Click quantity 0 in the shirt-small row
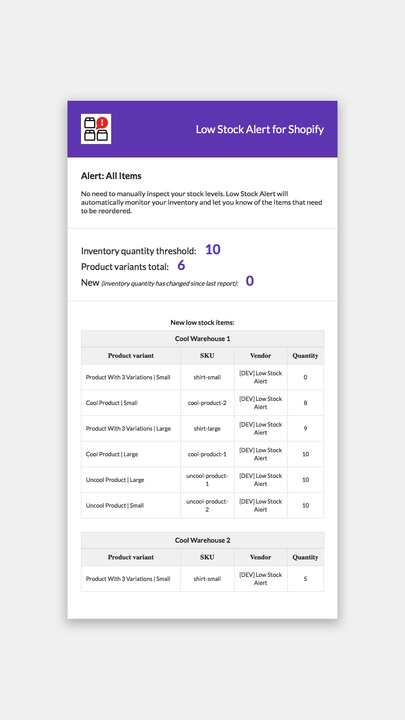 [x=305, y=377]
